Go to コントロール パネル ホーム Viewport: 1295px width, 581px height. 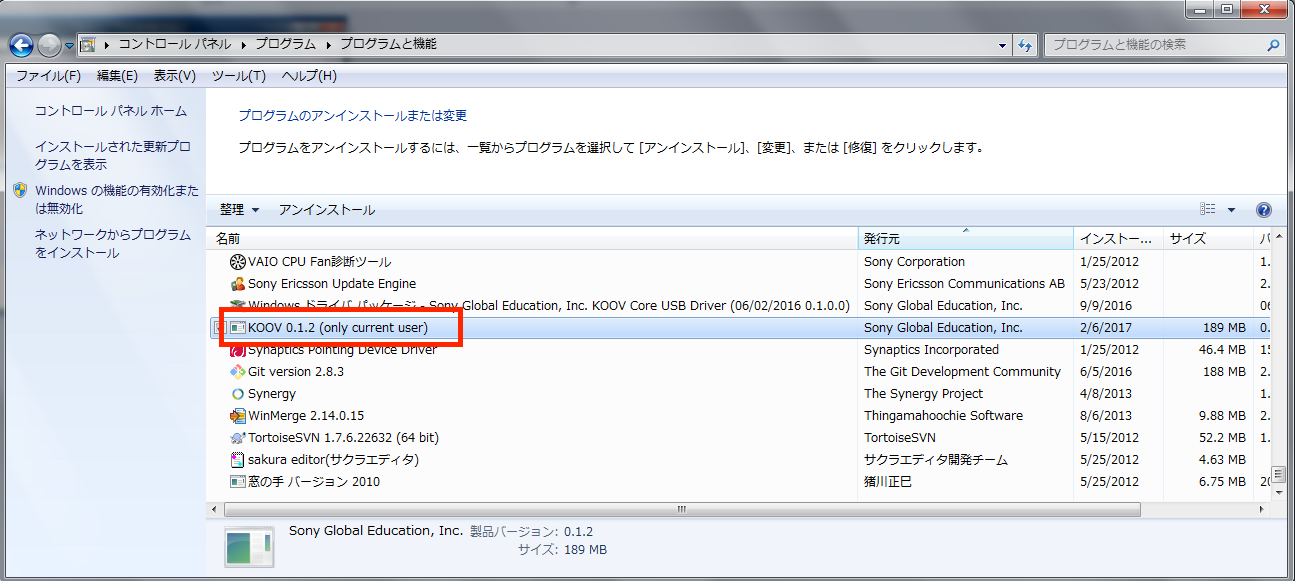pyautogui.click(x=111, y=111)
